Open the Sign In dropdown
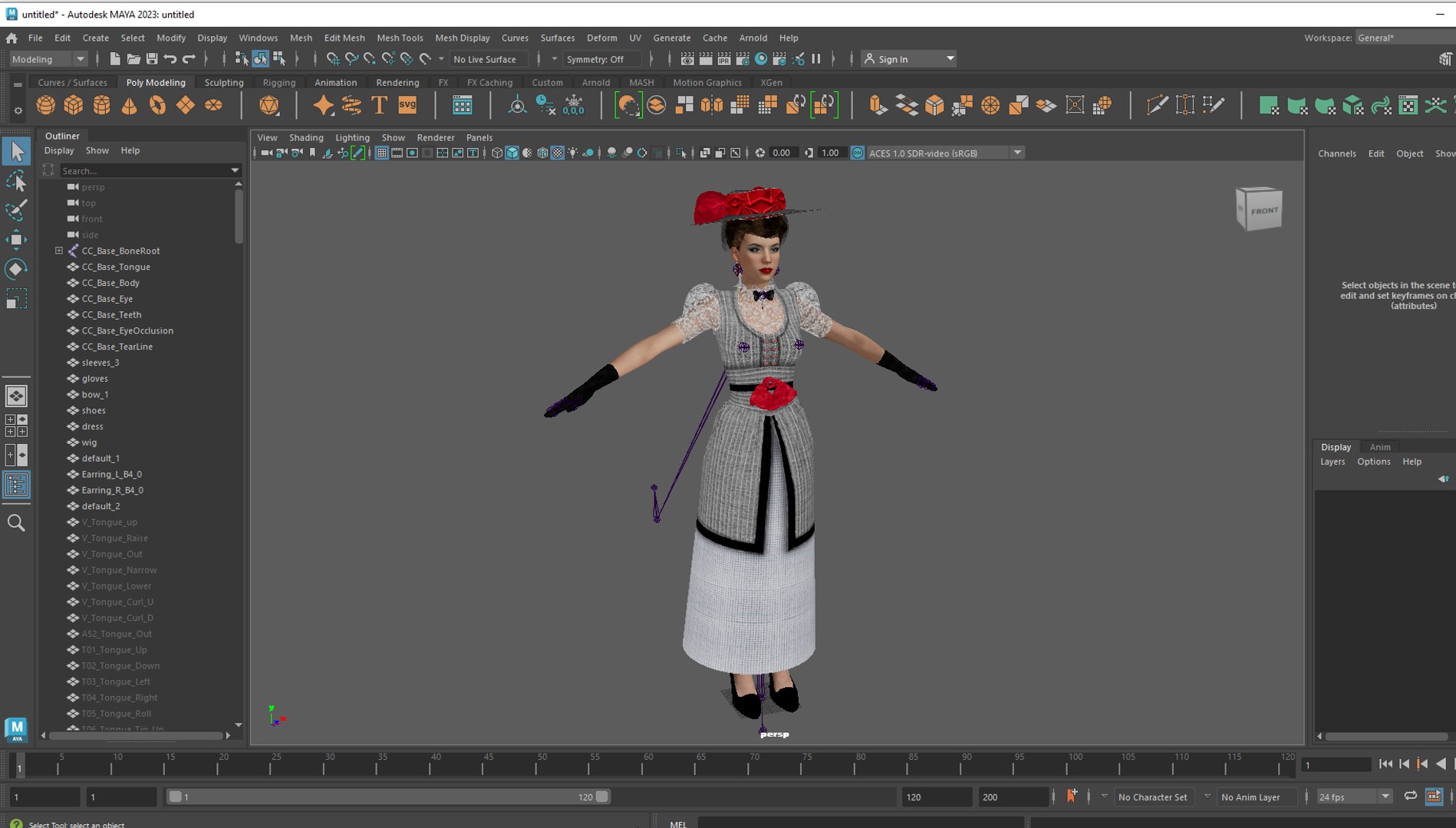The image size is (1456, 828). (x=908, y=59)
